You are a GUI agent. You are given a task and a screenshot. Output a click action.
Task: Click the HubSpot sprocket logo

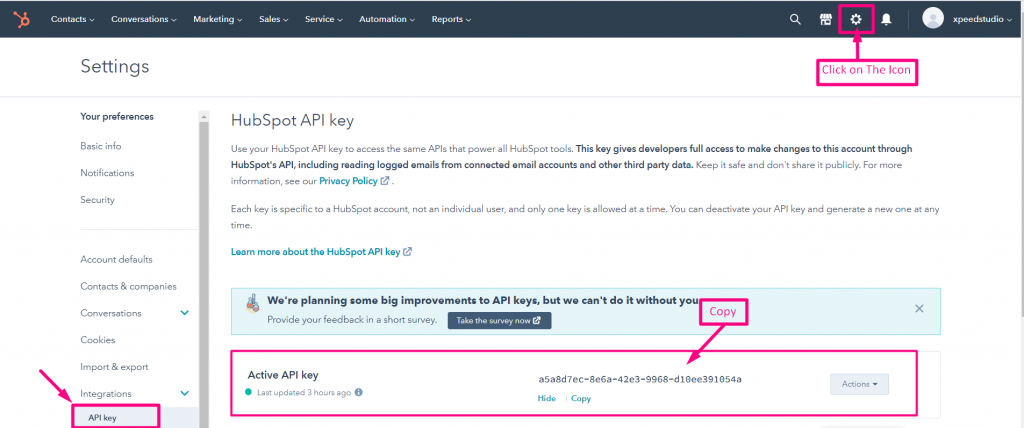point(22,20)
